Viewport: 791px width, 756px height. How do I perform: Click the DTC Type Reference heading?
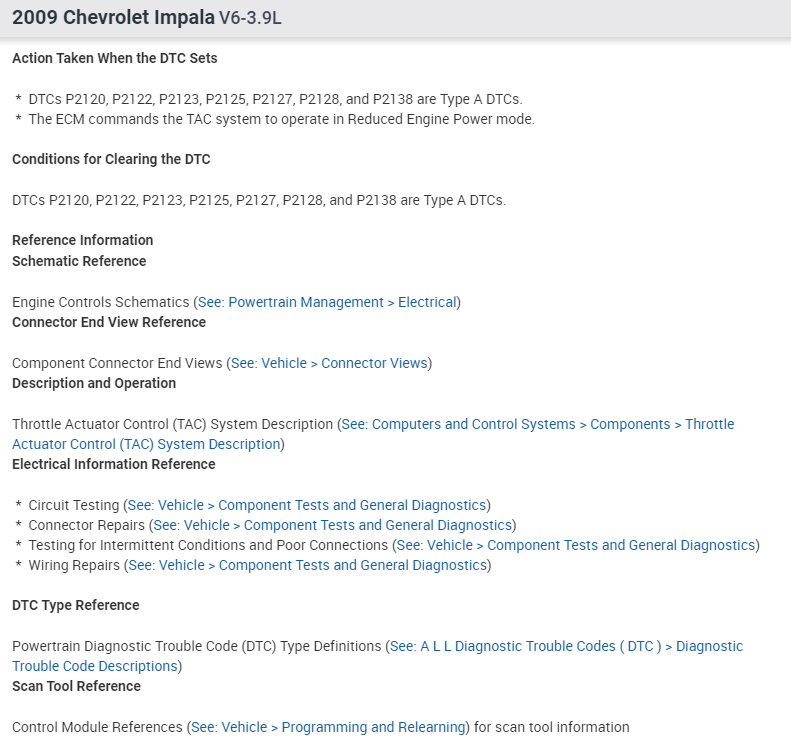[75, 605]
